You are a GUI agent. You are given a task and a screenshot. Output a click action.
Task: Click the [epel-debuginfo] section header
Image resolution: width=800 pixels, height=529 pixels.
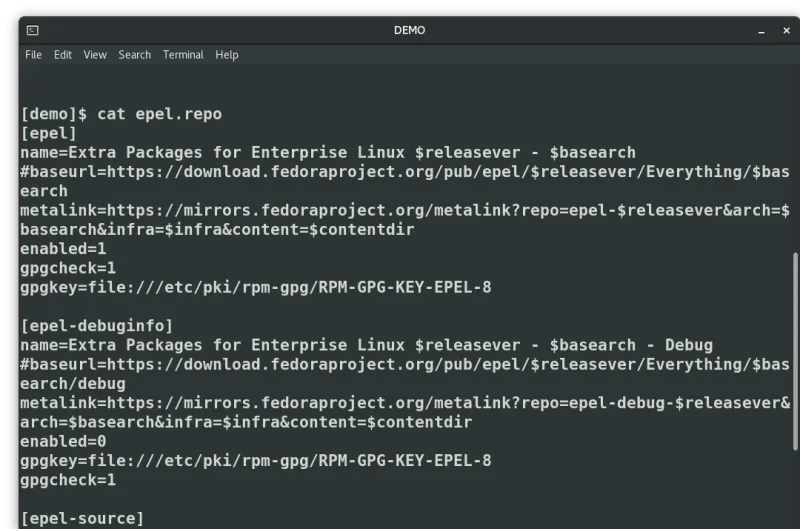click(97, 326)
